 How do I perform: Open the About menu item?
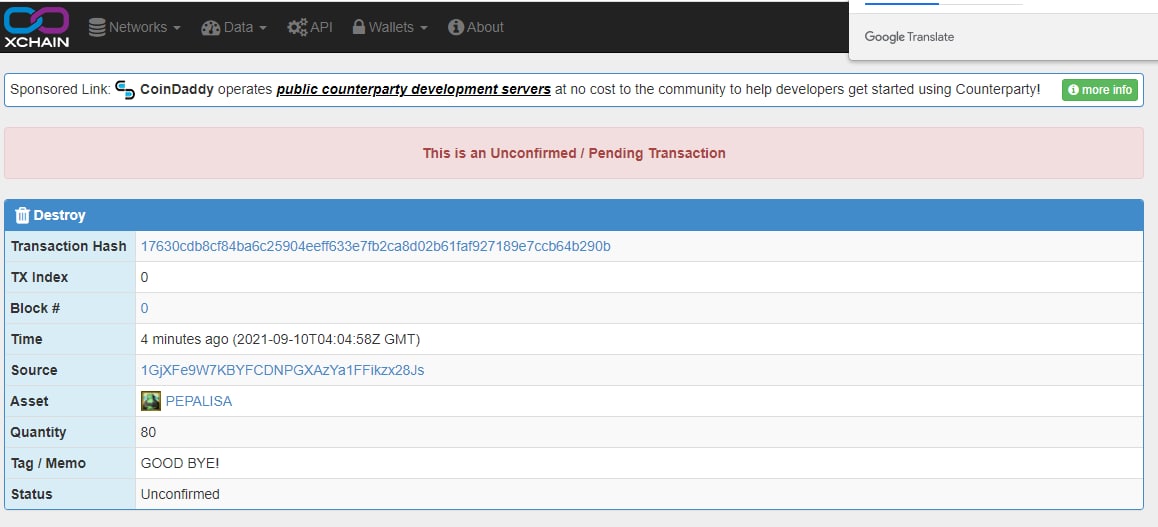click(476, 27)
